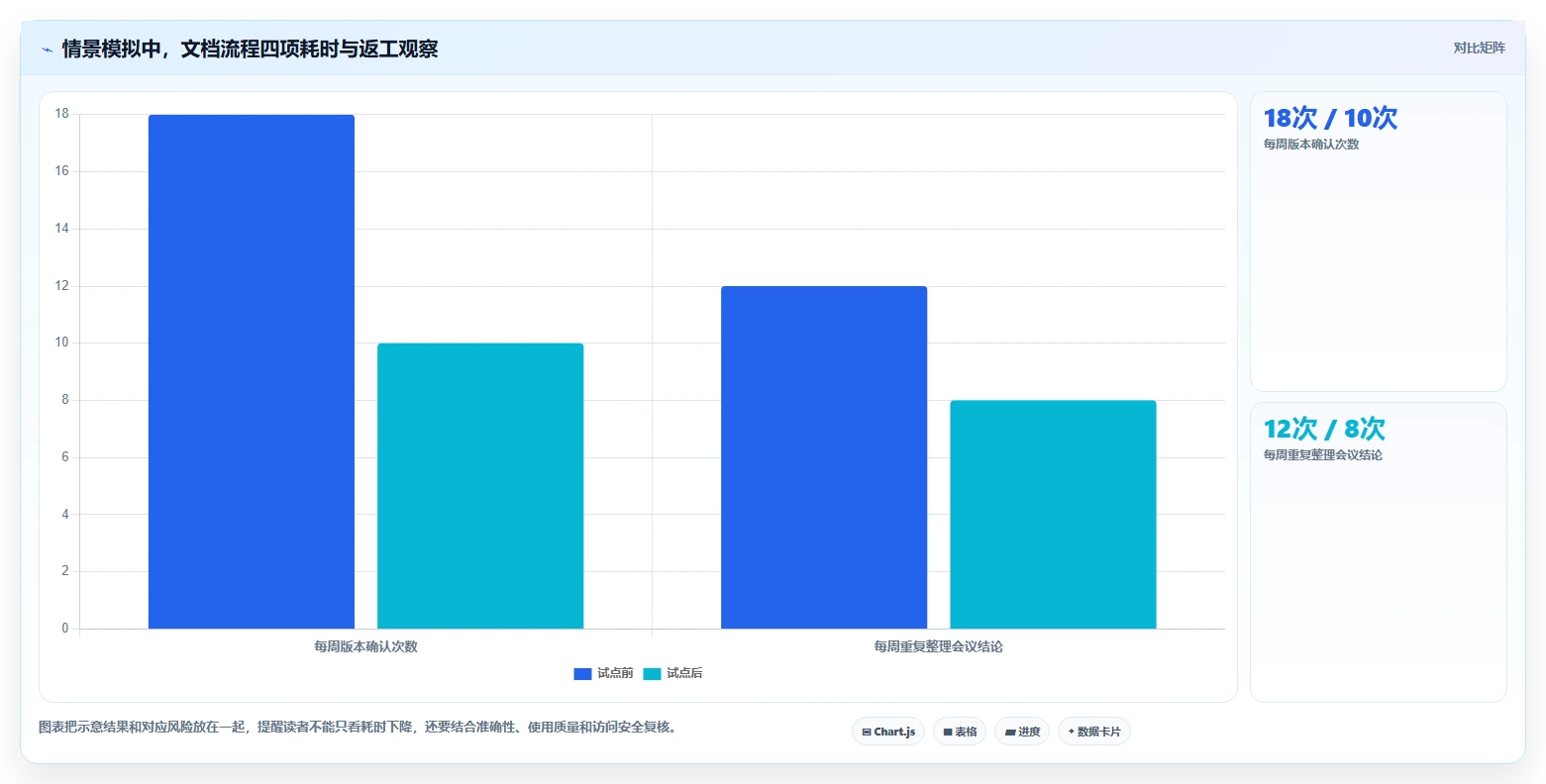Viewport: 1546px width, 784px height.
Task: Click the footnote text starting 图表把示意结果
Action: point(358,728)
